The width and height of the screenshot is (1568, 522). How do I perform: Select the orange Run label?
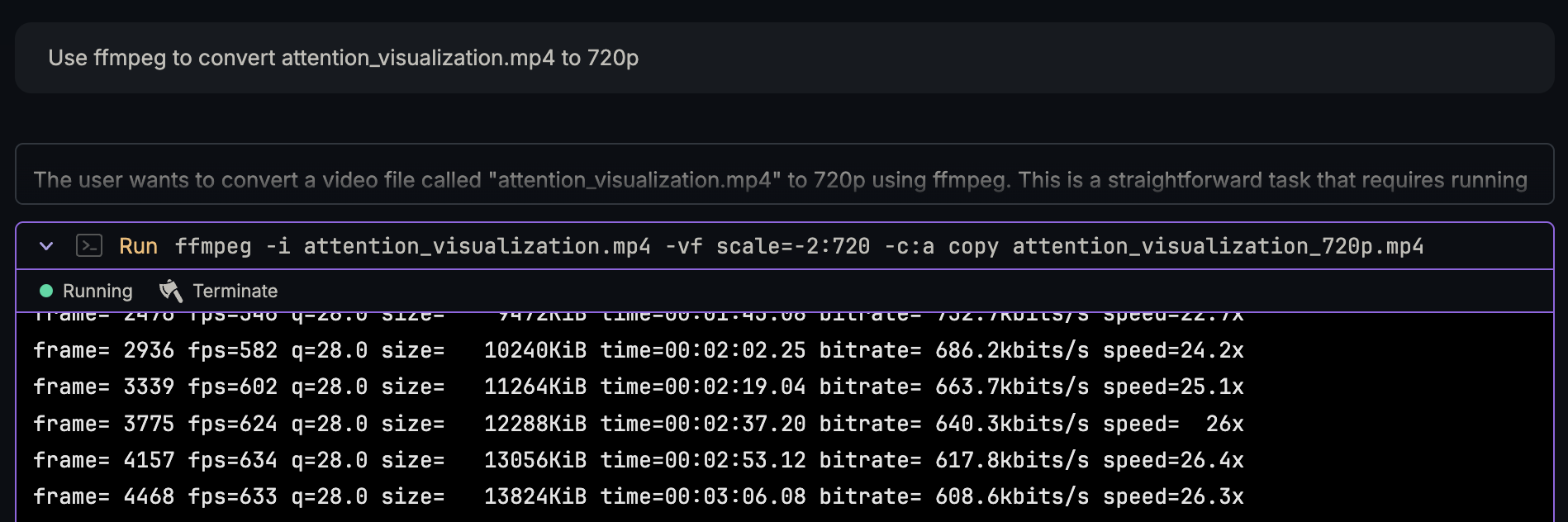[x=138, y=245]
